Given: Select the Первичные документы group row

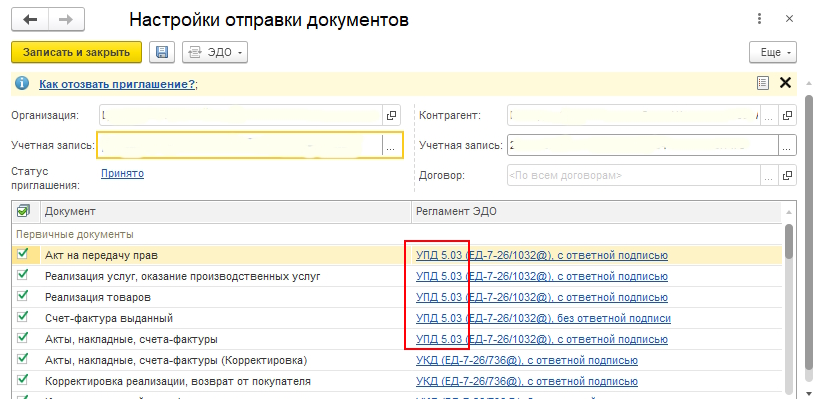Looking at the screenshot, I should point(397,234).
